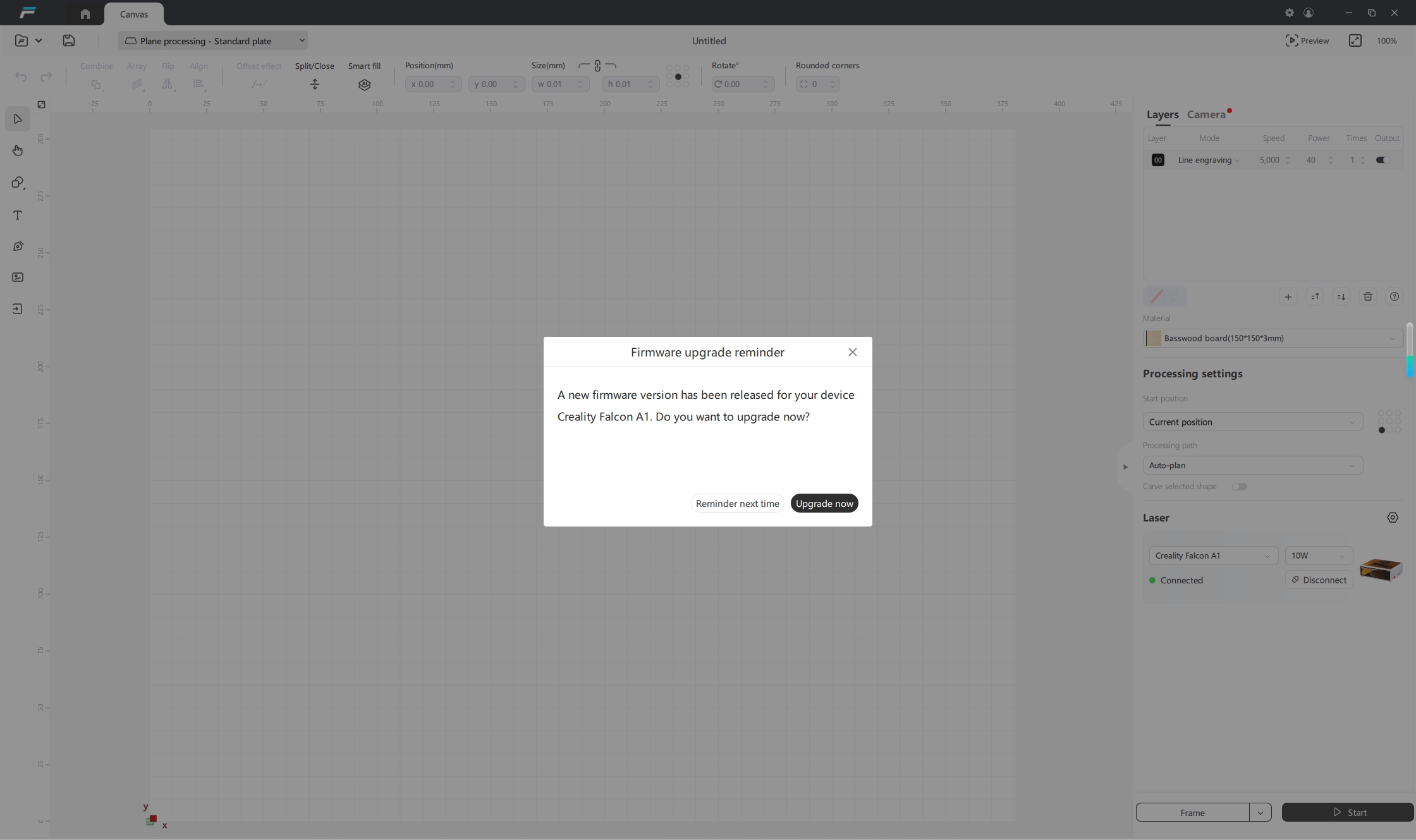Collapse the right panel arrow handle

(1125, 467)
